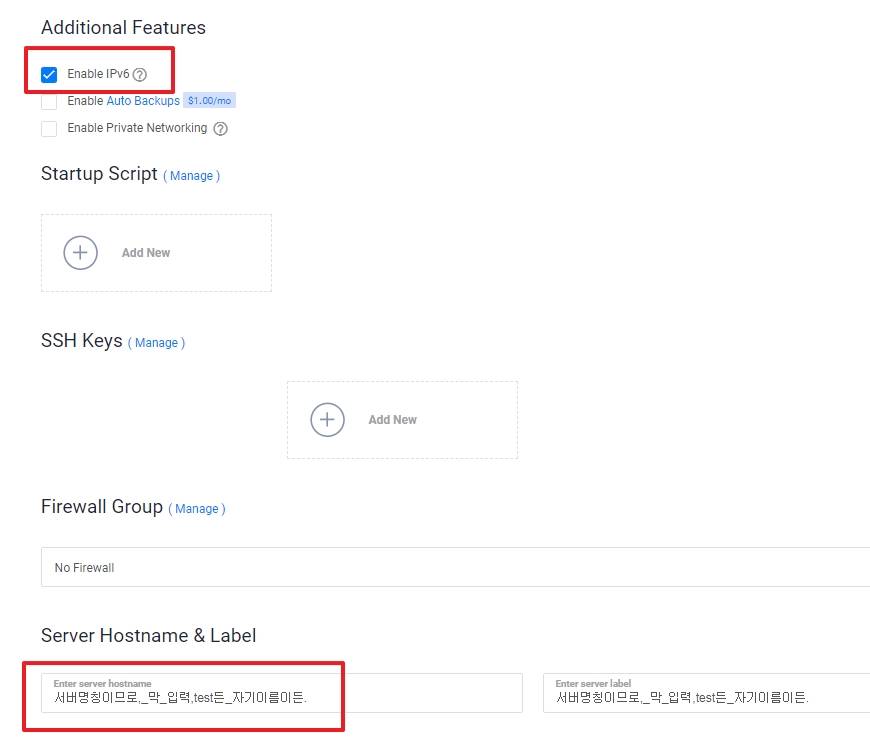Open Manage link next to Startup Script
The image size is (870, 740).
[x=191, y=176]
